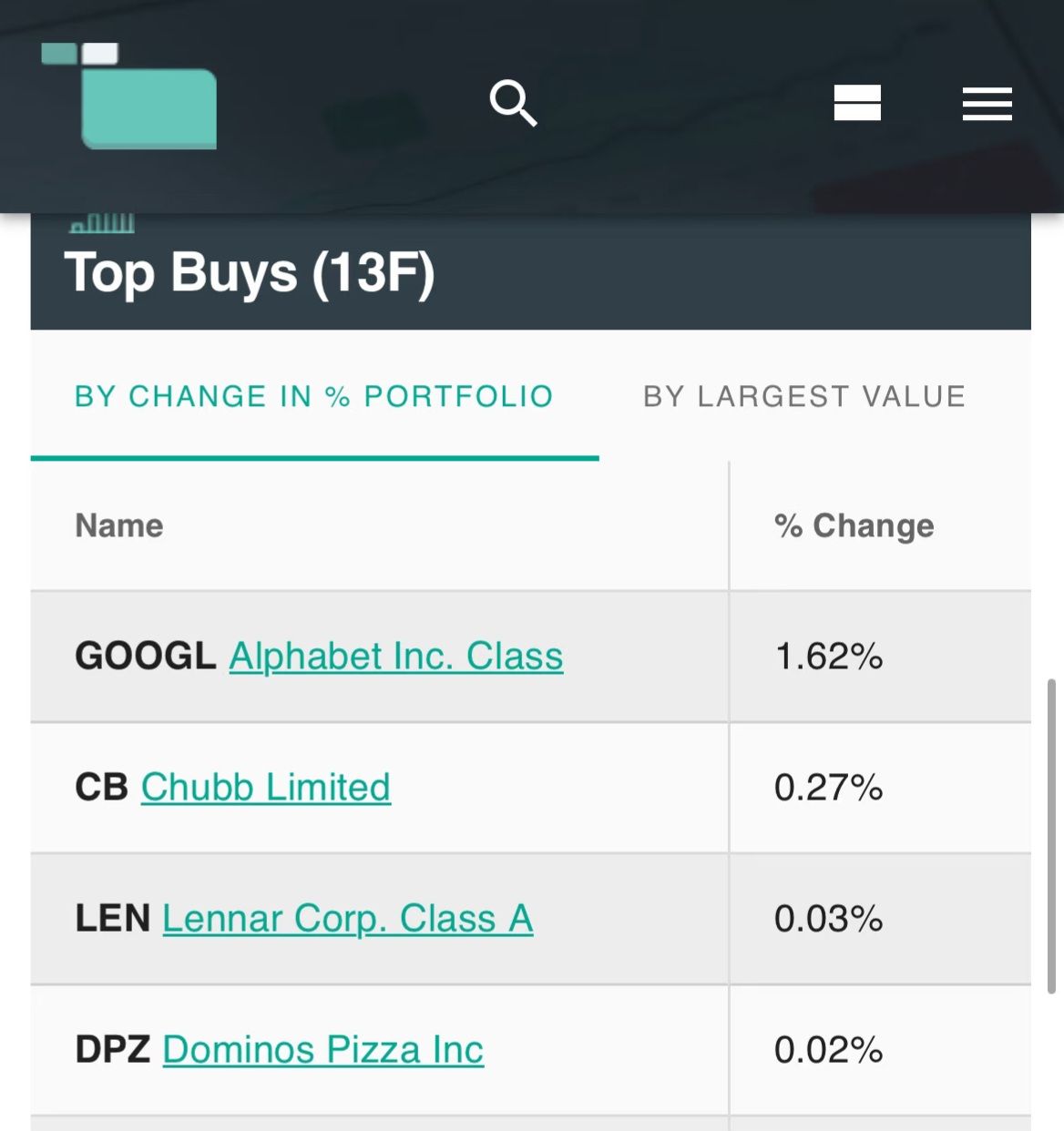Image resolution: width=1064 pixels, height=1131 pixels.
Task: Click the Name column header
Action: point(119,525)
